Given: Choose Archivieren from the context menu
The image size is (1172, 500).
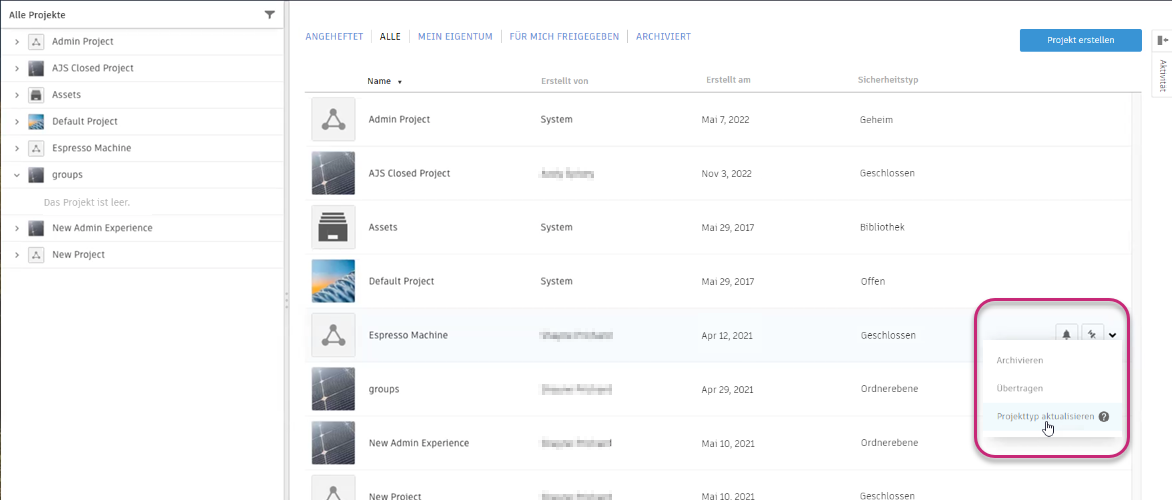Looking at the screenshot, I should coord(1020,360).
